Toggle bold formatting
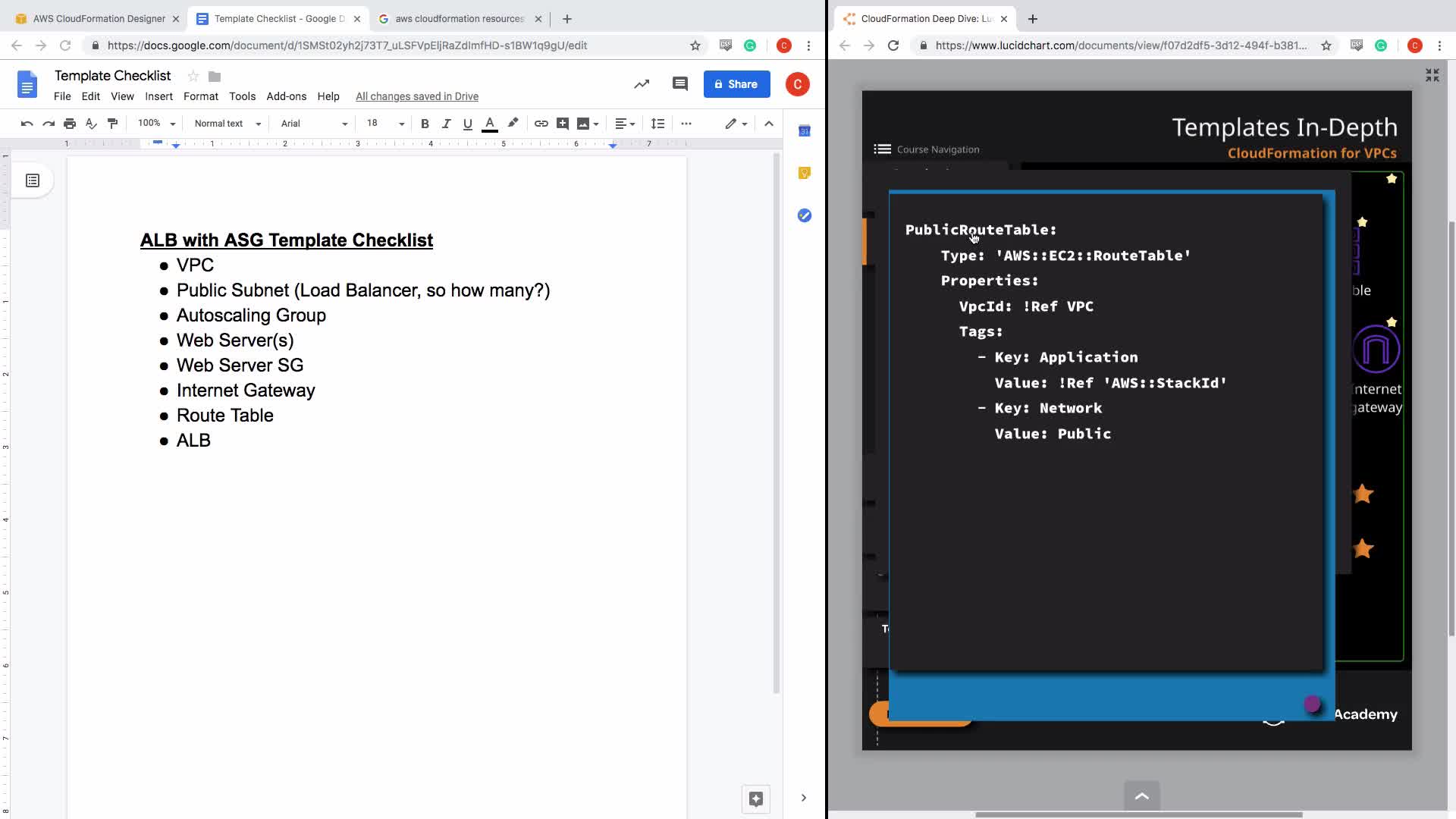Screen dimensions: 1456x819 click(x=425, y=124)
